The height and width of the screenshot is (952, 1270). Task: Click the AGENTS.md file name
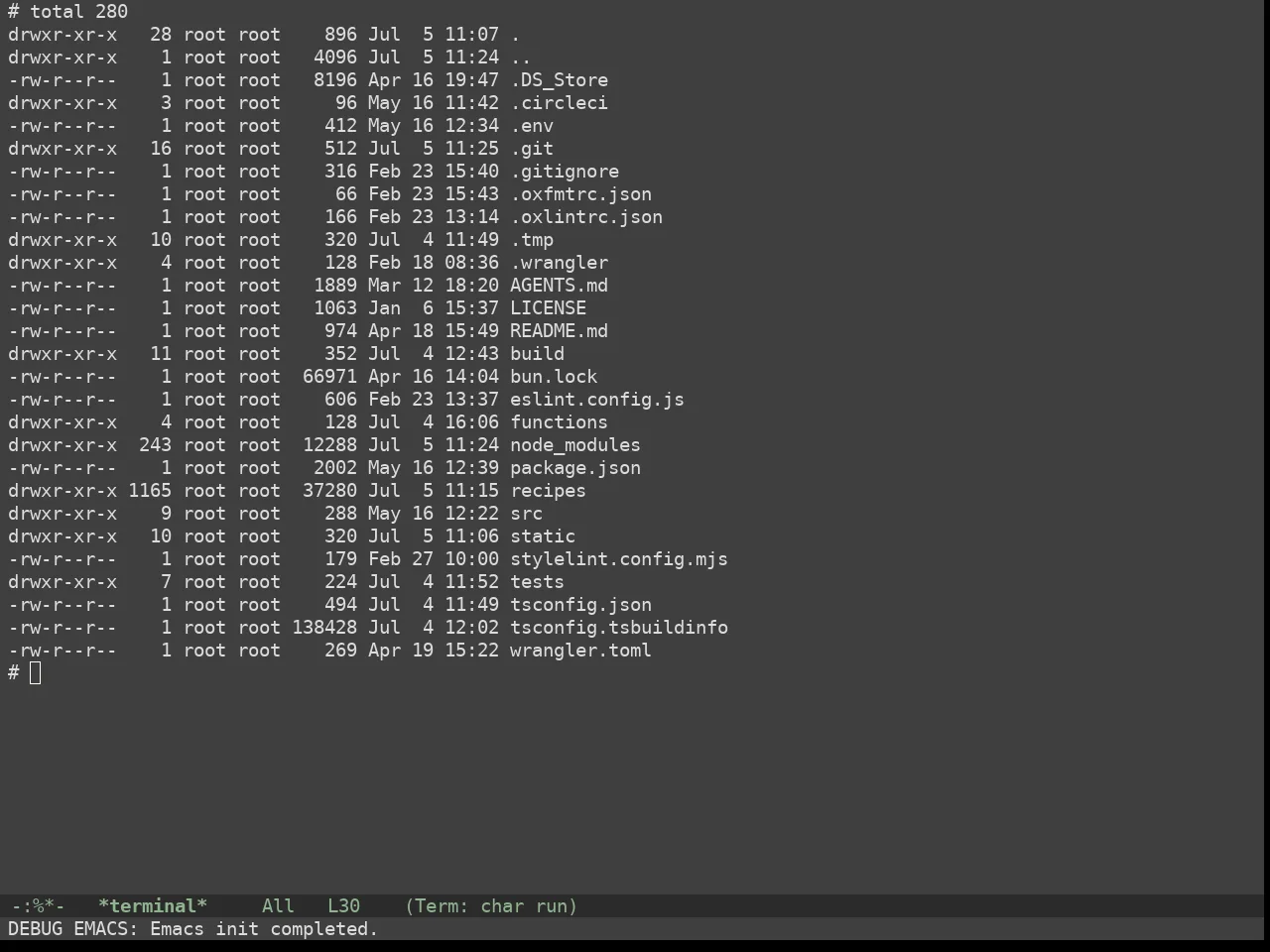point(559,286)
